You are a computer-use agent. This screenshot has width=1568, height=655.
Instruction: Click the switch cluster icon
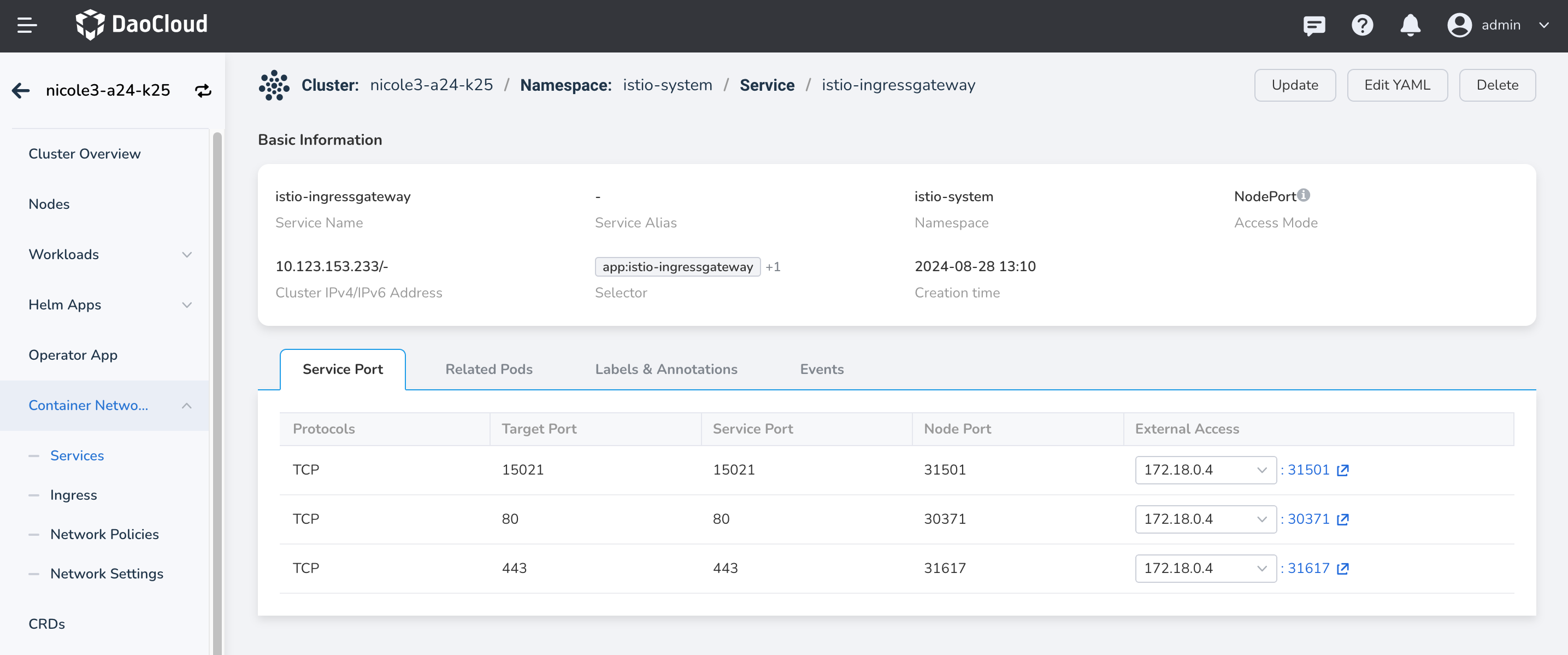pos(203,91)
